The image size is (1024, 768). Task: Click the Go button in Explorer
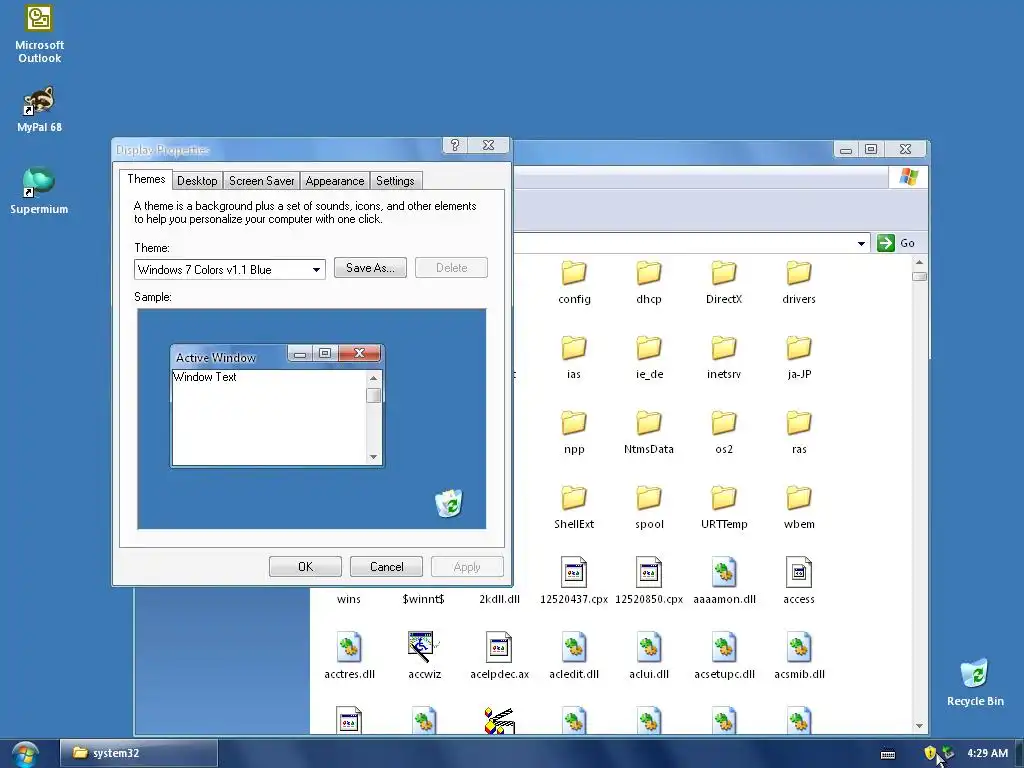coord(896,243)
